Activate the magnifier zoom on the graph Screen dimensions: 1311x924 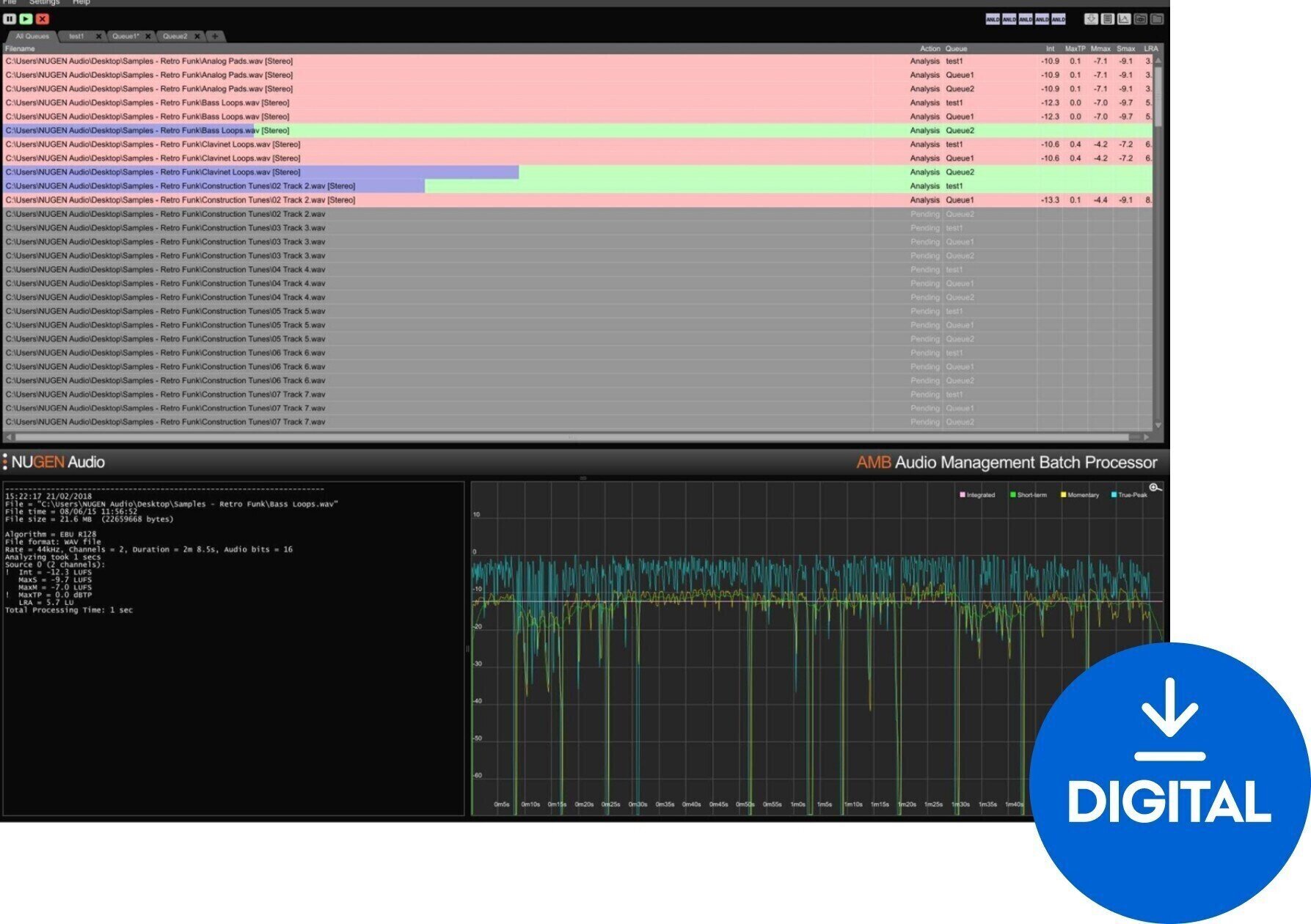[1154, 487]
